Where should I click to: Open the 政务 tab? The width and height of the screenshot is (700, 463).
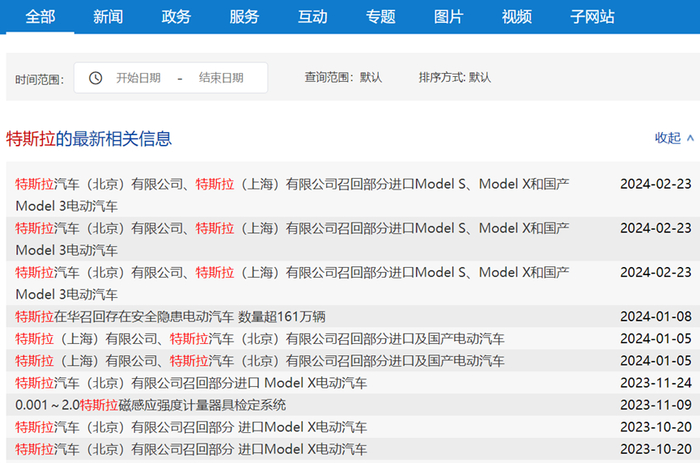point(176,17)
